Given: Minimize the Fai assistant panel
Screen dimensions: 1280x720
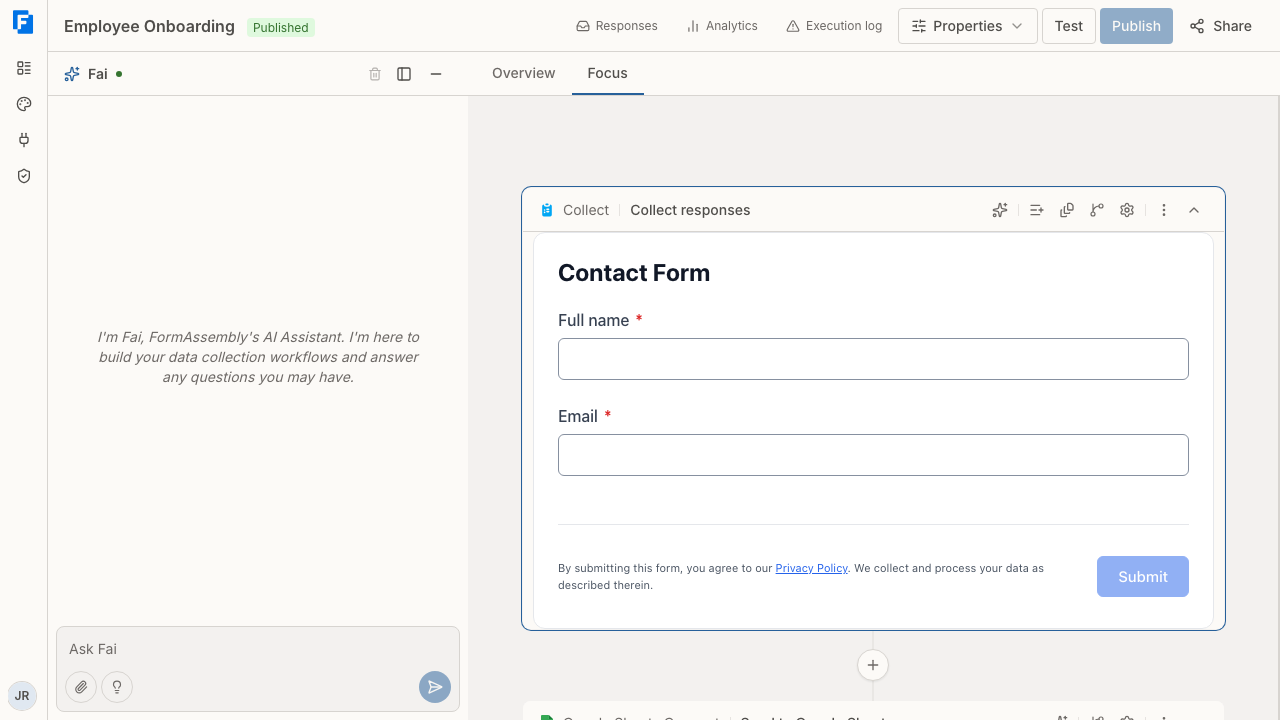Looking at the screenshot, I should (436, 74).
